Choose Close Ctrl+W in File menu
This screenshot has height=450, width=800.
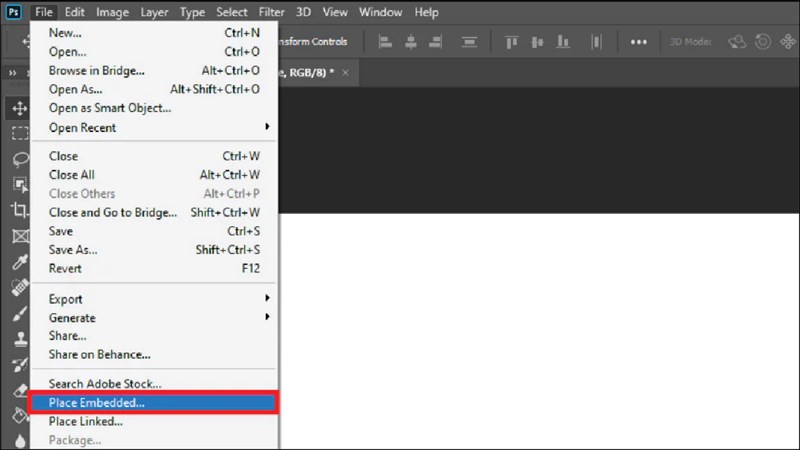[153, 156]
